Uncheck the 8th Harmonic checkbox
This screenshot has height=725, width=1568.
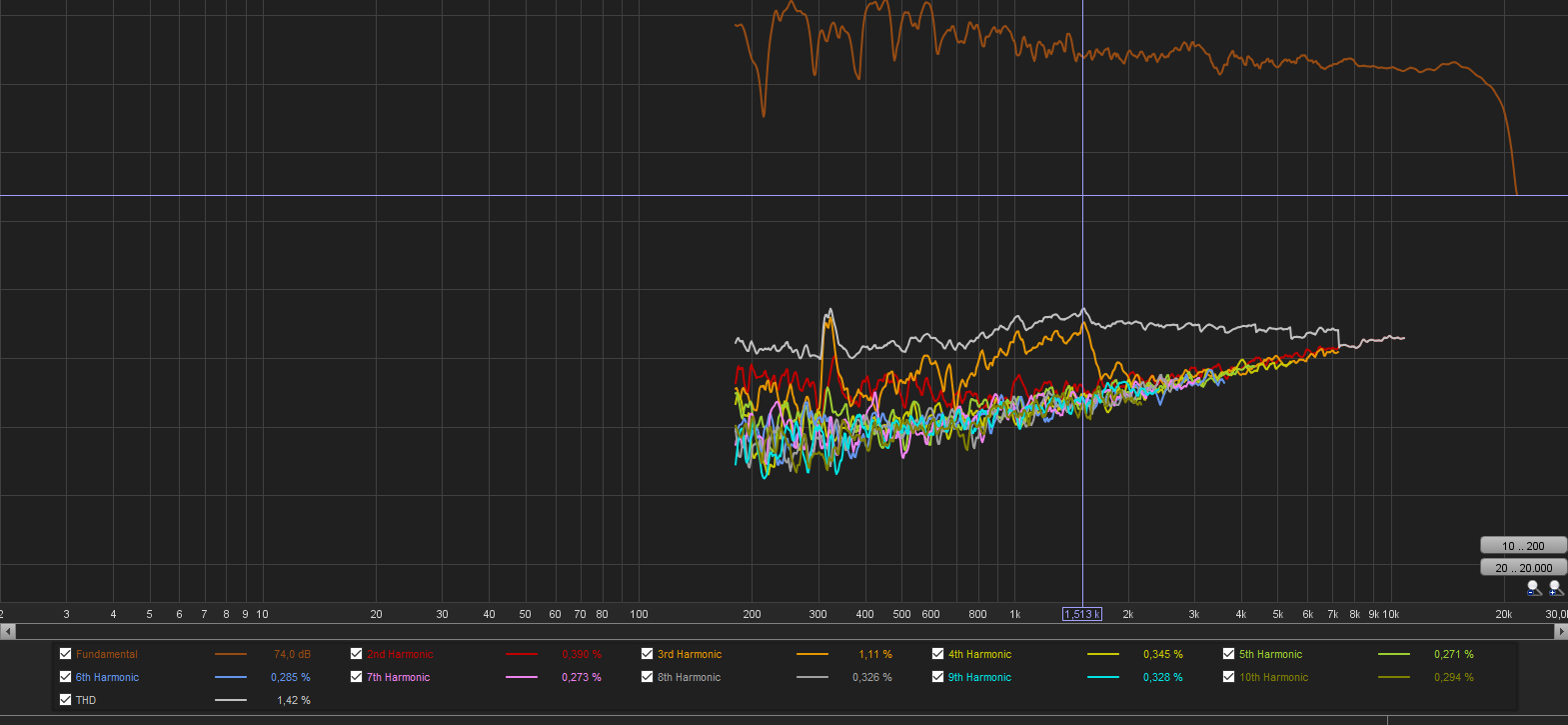click(x=647, y=677)
